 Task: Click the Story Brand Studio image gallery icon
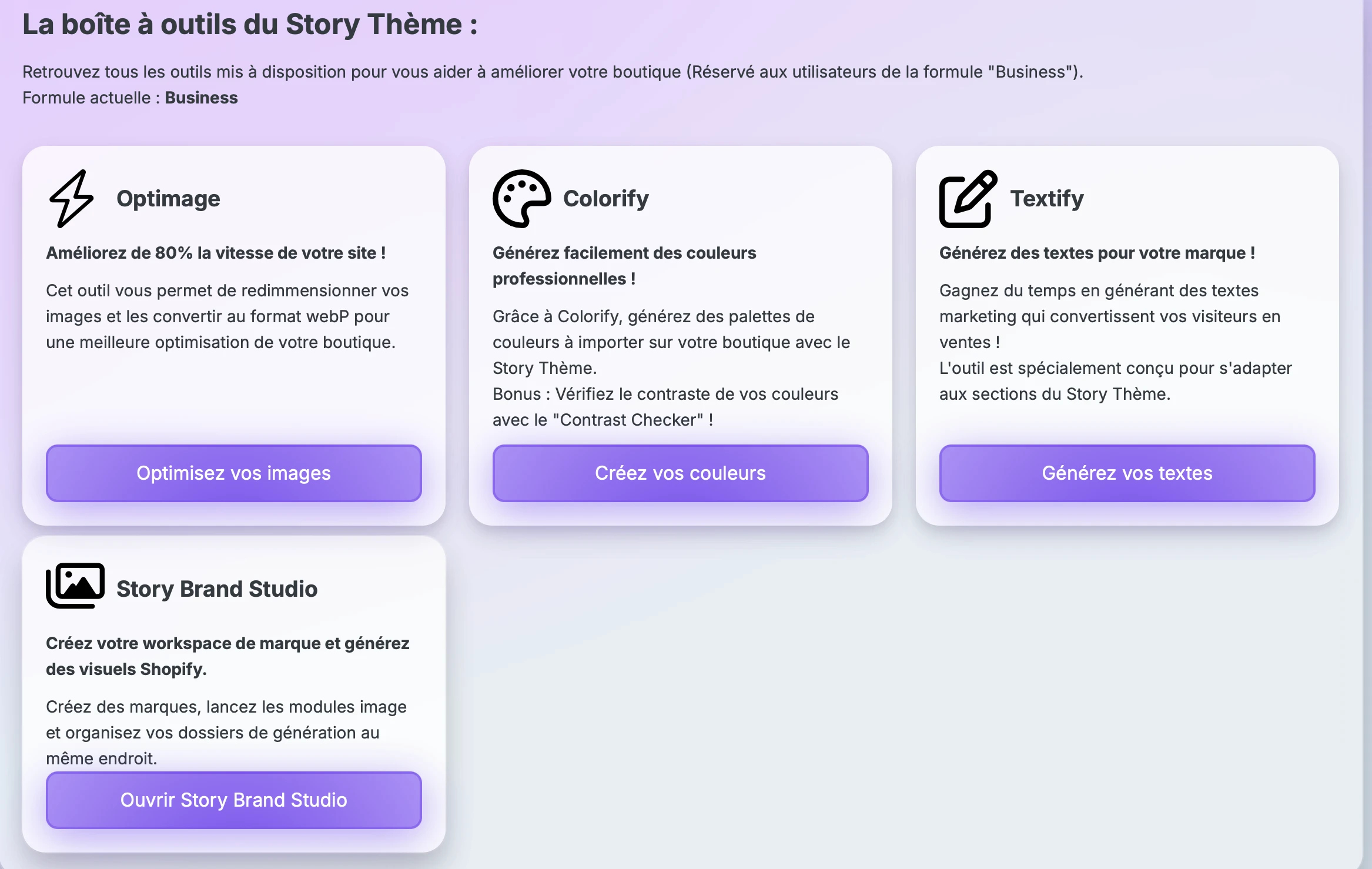pos(75,586)
